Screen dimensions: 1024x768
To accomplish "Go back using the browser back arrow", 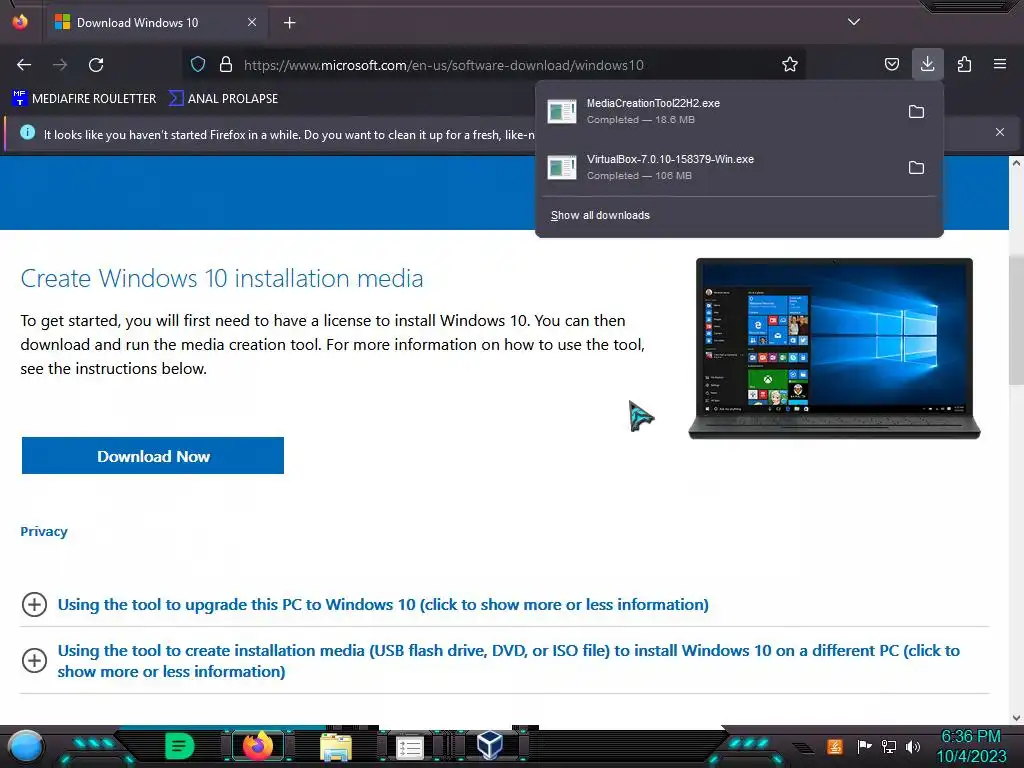I will pyautogui.click(x=24, y=65).
